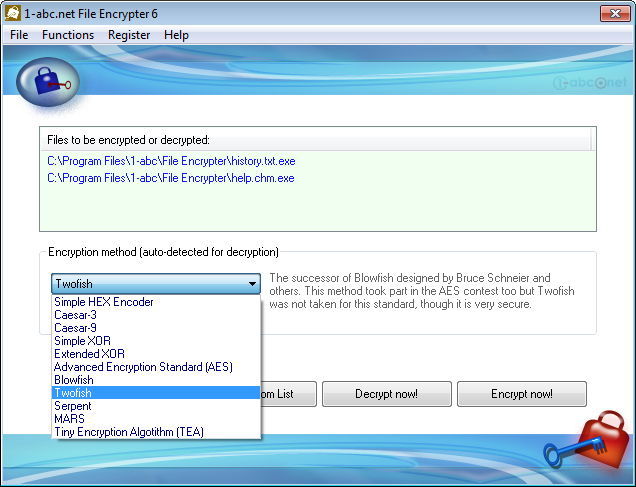
Task: Open the Help menu
Action: (176, 35)
